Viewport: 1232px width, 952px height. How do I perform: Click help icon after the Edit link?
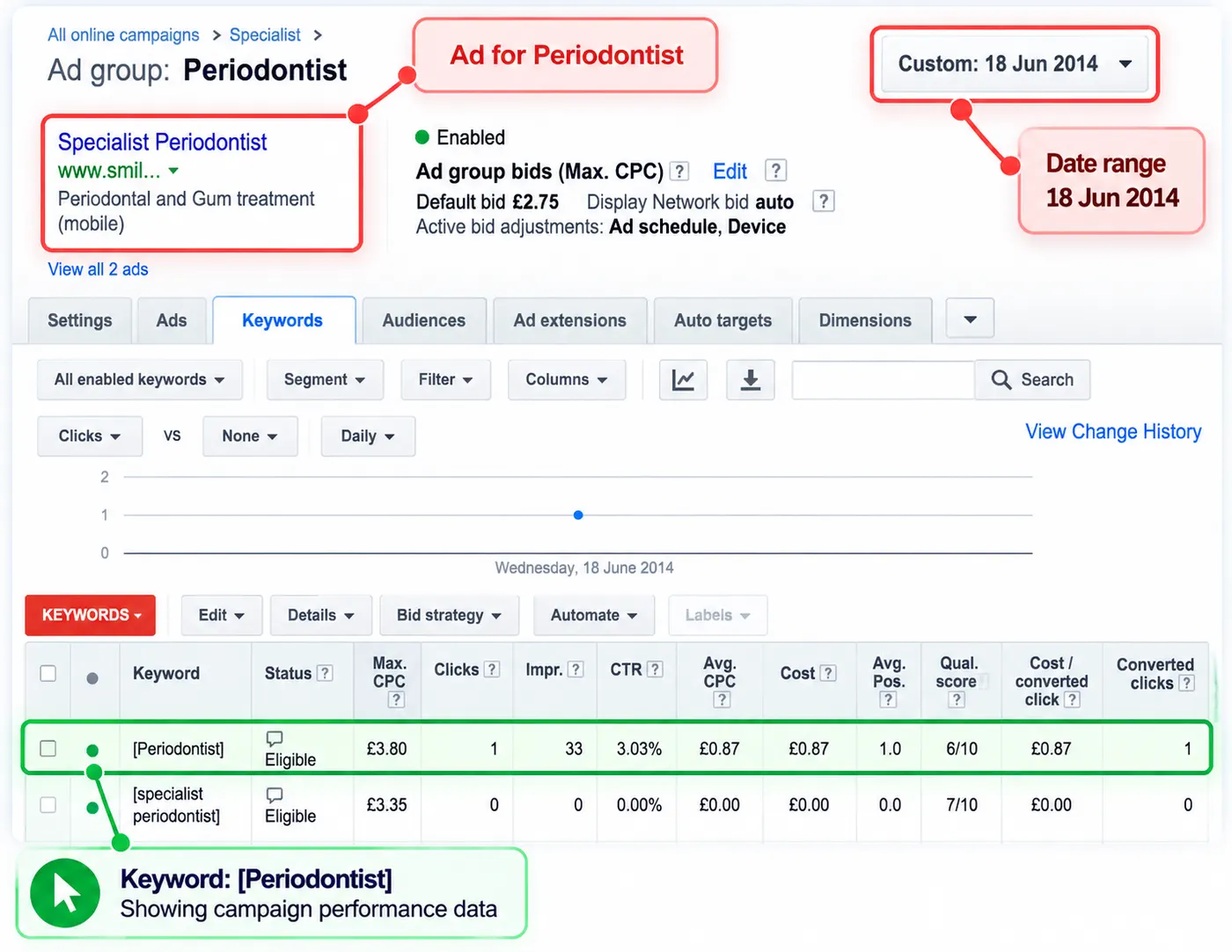[775, 170]
